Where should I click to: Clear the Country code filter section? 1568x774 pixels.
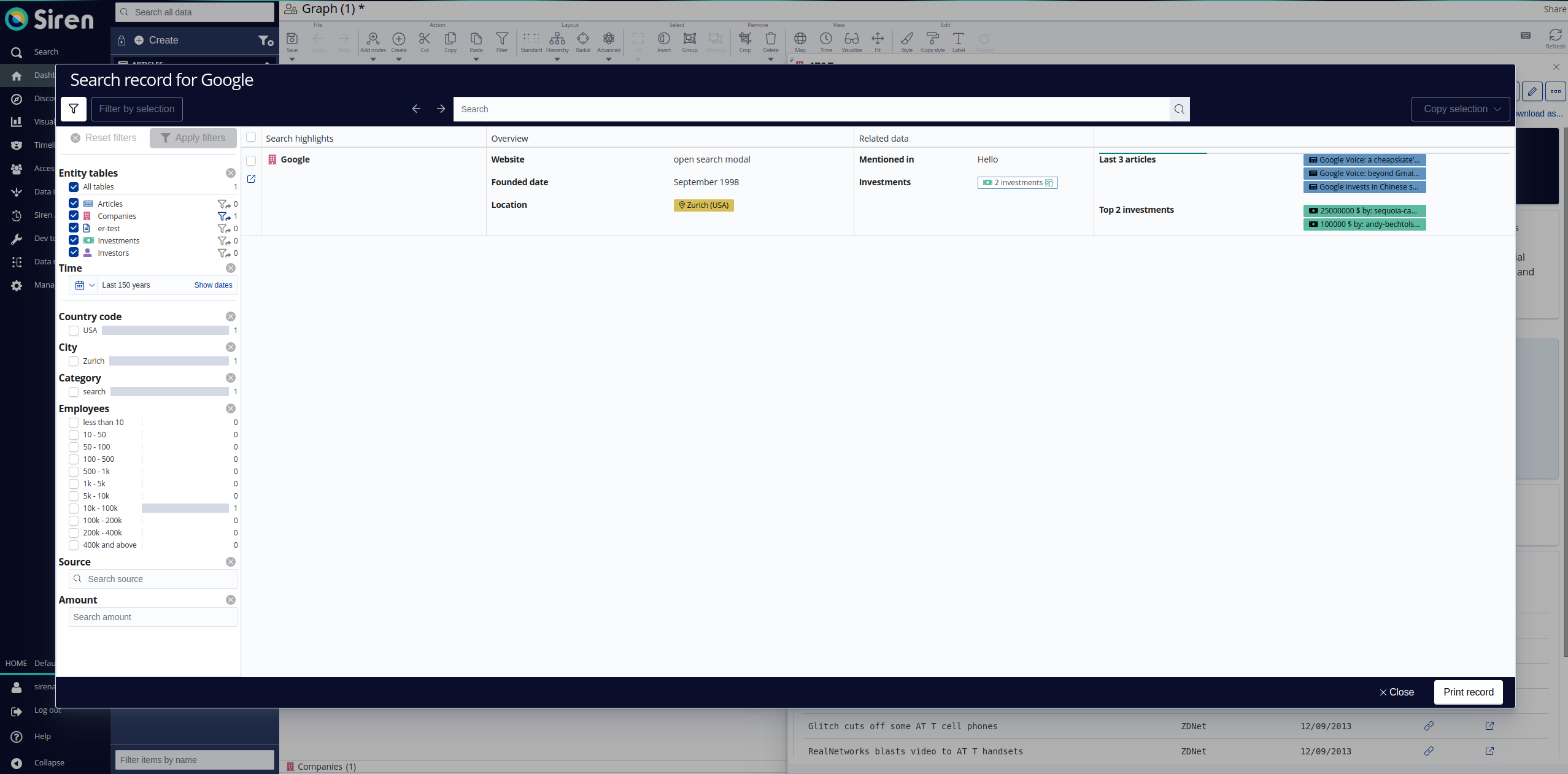tap(231, 316)
